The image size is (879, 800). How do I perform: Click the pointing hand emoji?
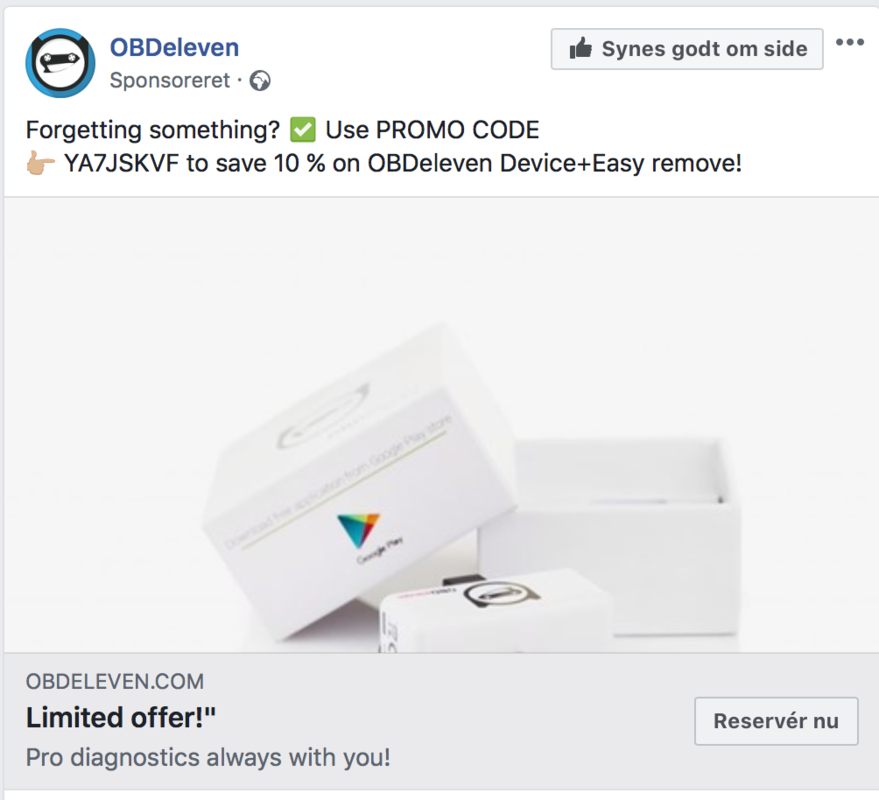(x=41, y=163)
